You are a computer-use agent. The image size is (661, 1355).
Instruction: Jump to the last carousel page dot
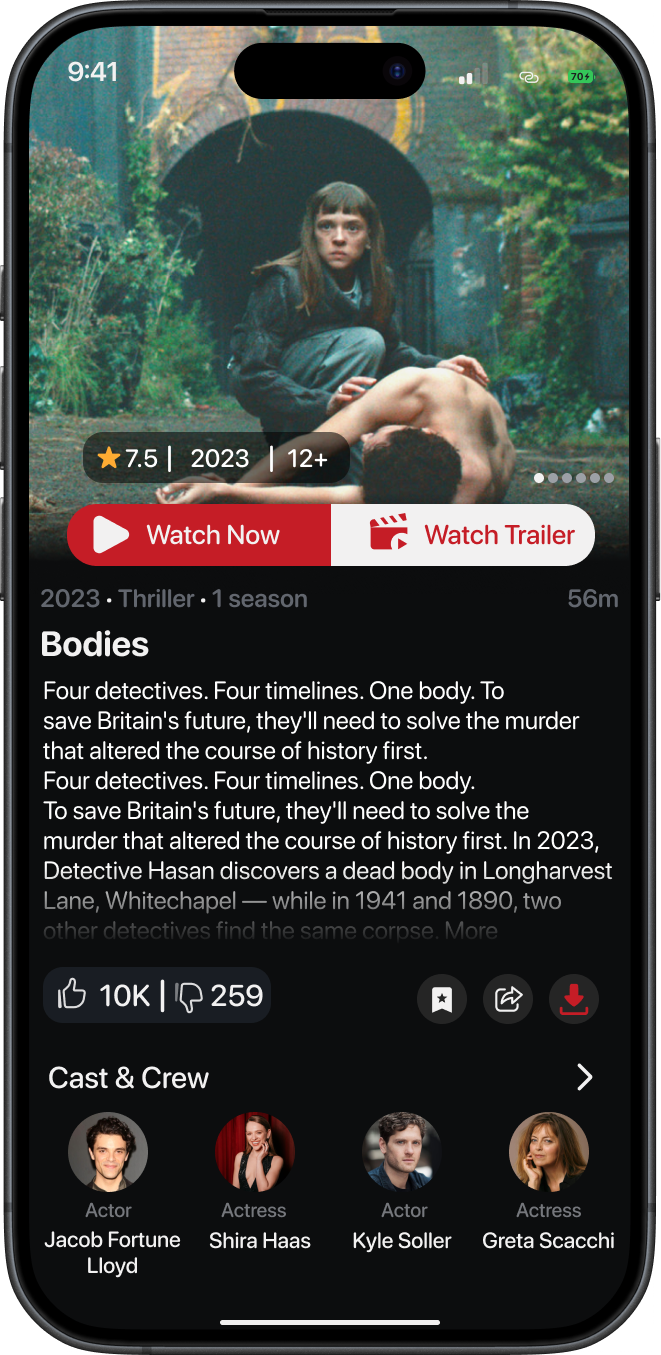coord(609,478)
